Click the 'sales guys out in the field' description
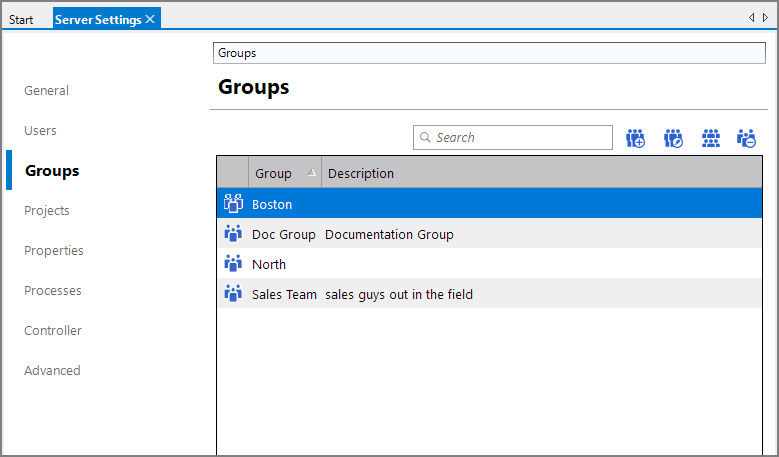Viewport: 779px width, 457px height. tap(399, 295)
